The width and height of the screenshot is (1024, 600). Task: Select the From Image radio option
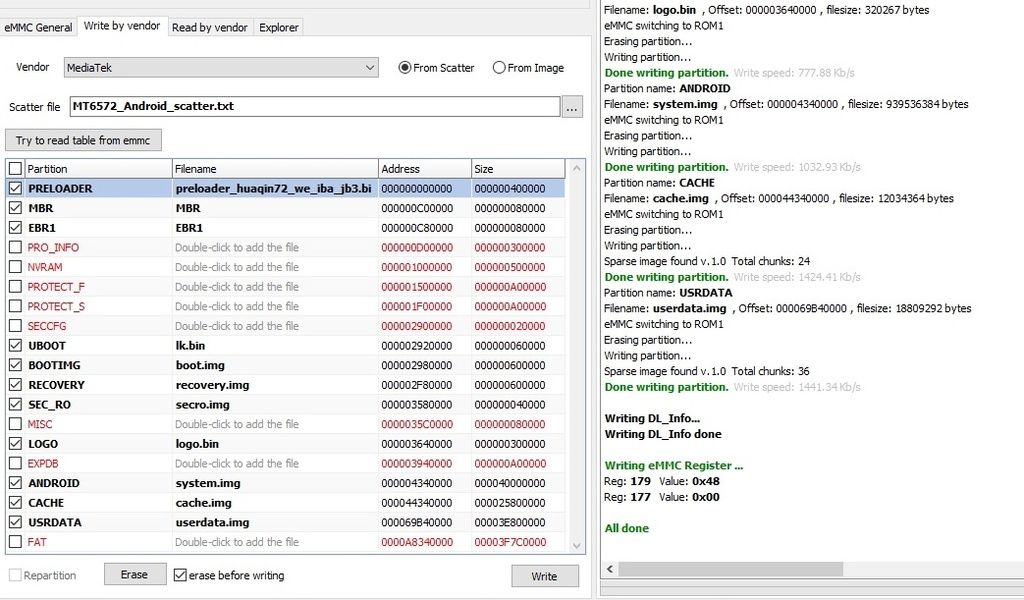pos(499,68)
